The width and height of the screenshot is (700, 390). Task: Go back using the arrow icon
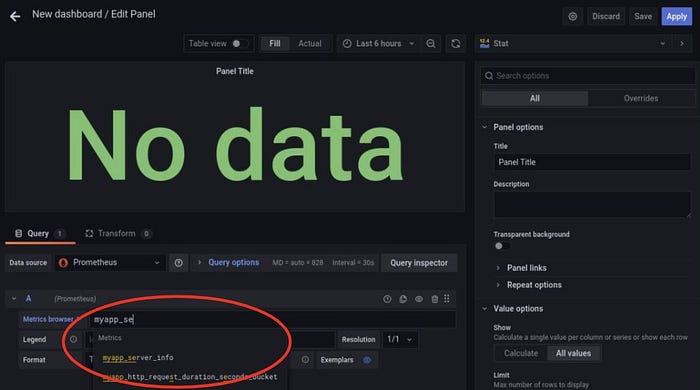(15, 17)
